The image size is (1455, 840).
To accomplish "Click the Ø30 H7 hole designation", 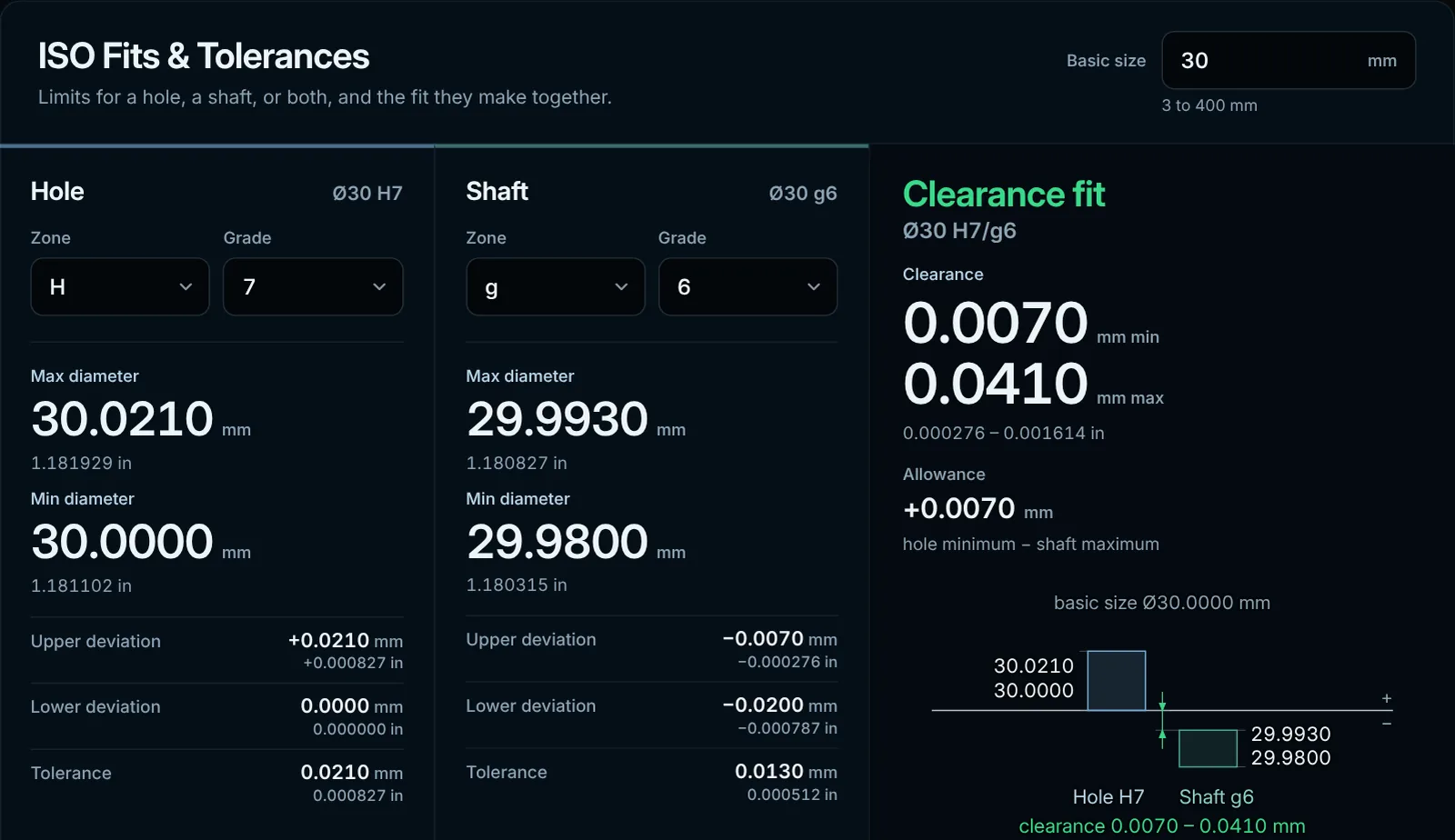I will click(367, 194).
